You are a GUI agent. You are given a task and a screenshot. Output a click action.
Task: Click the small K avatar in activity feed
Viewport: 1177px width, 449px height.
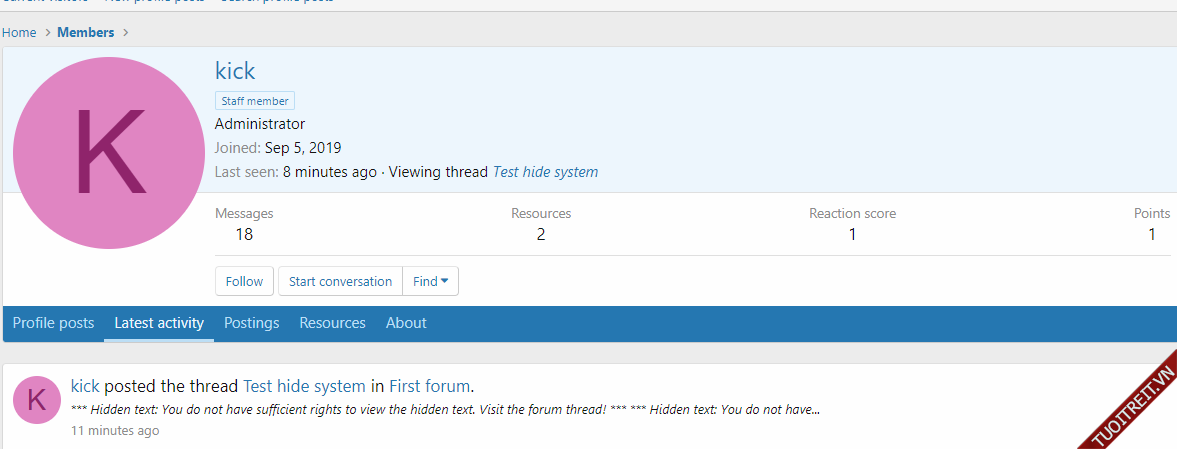point(37,400)
